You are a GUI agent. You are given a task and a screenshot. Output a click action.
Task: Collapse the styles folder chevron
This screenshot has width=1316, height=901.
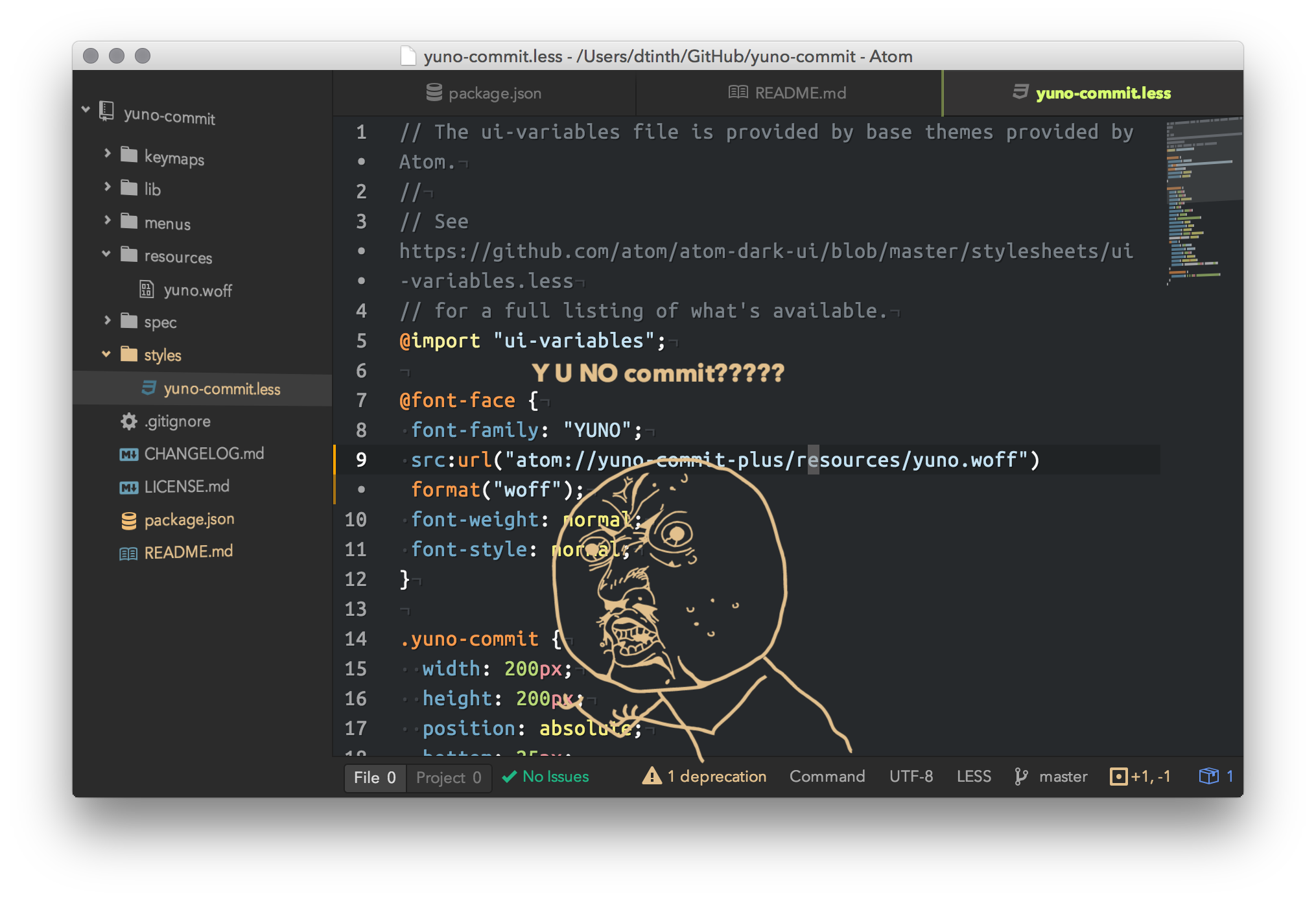pos(106,354)
